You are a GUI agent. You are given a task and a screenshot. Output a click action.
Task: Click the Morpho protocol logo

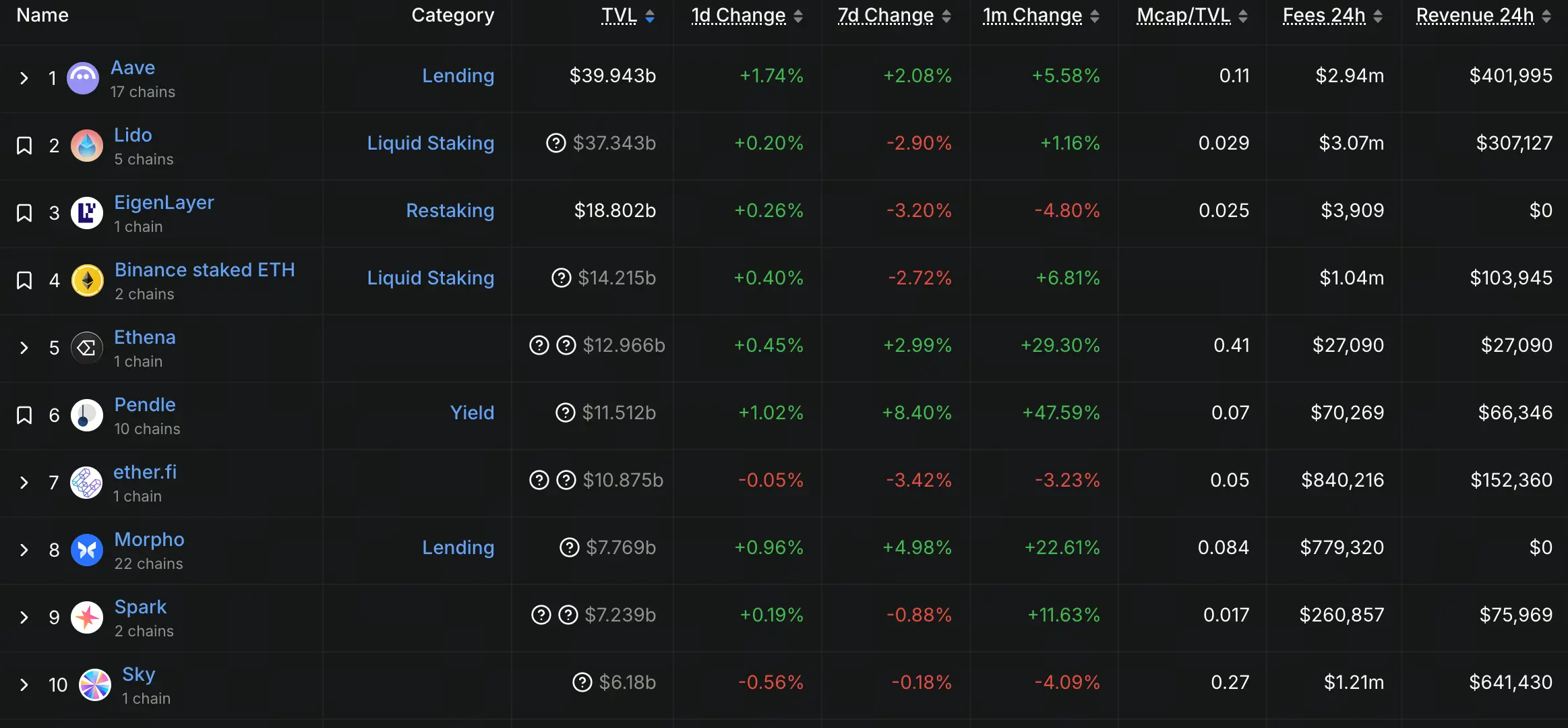tap(87, 550)
